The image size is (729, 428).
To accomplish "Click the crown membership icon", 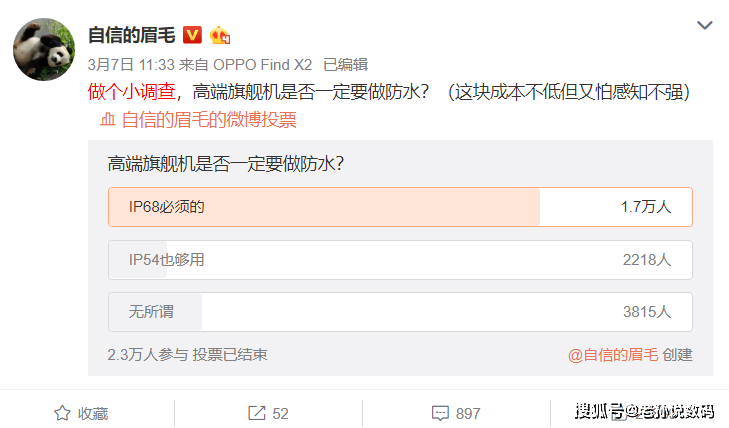I will 220,35.
